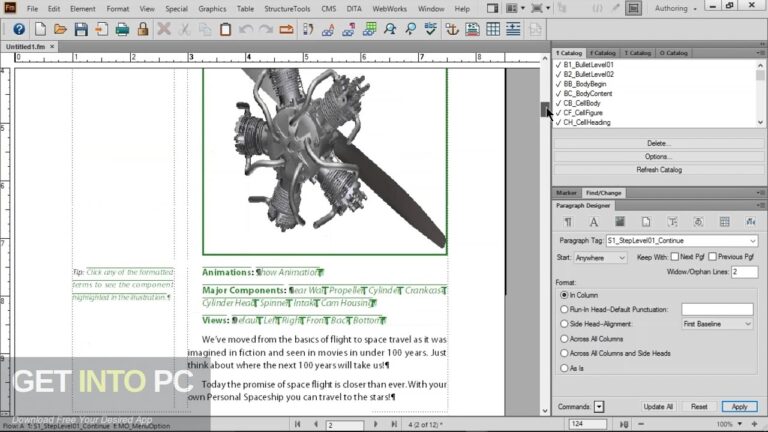The image size is (768, 432).
Task: Switch to the Marker tab
Action: point(566,193)
